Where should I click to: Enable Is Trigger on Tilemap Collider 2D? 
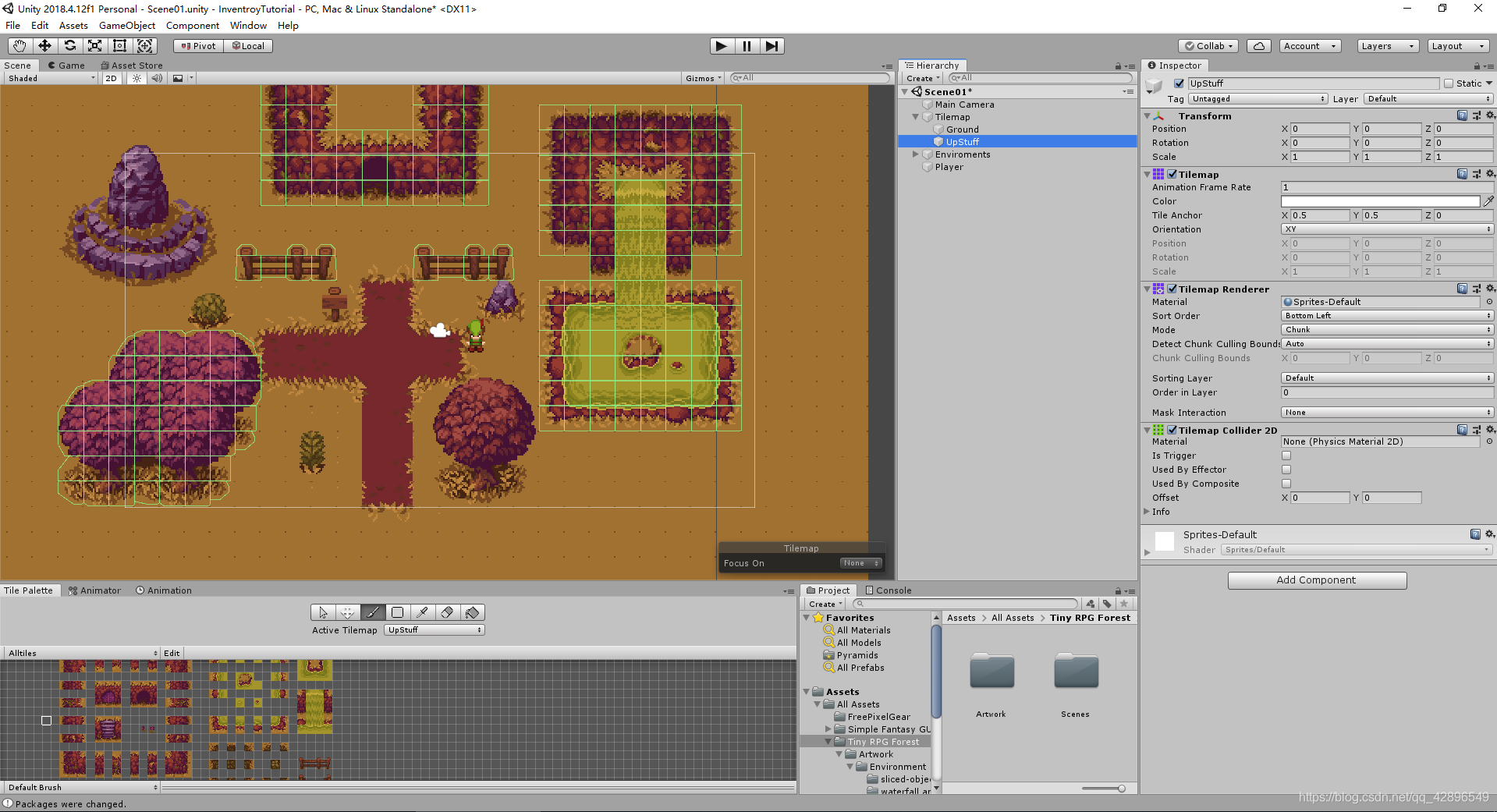tap(1286, 456)
